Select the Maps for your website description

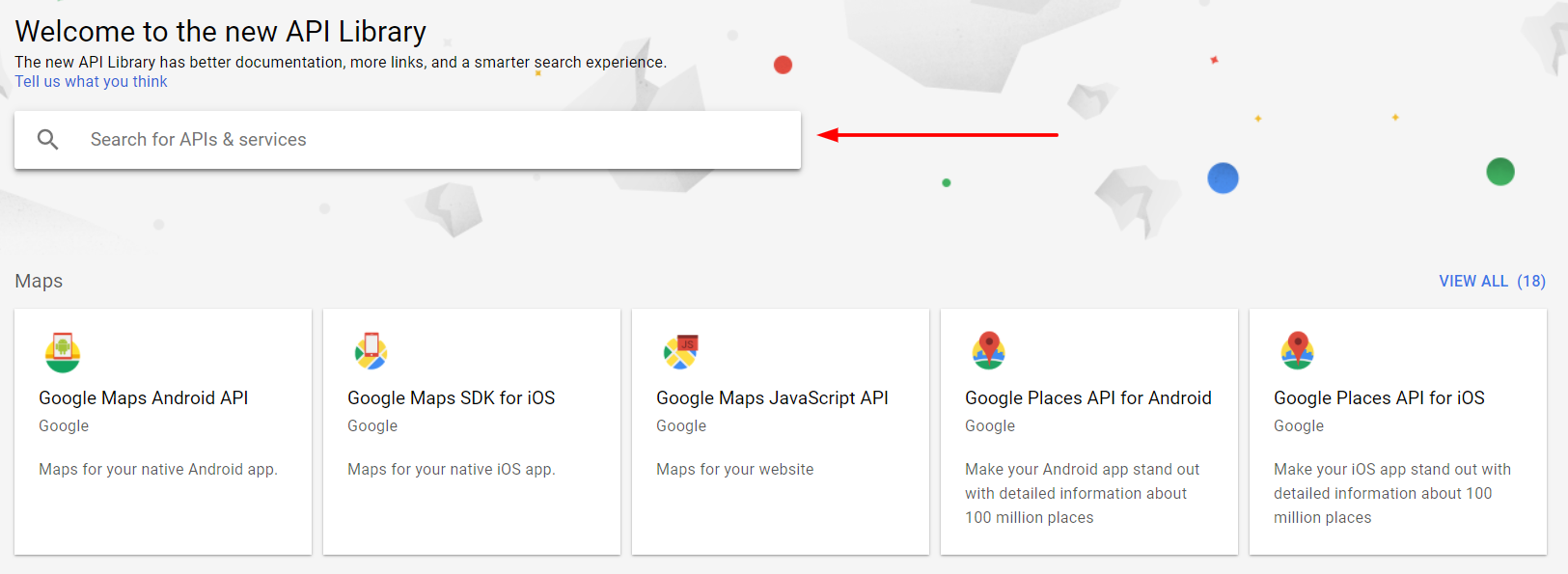coord(735,470)
